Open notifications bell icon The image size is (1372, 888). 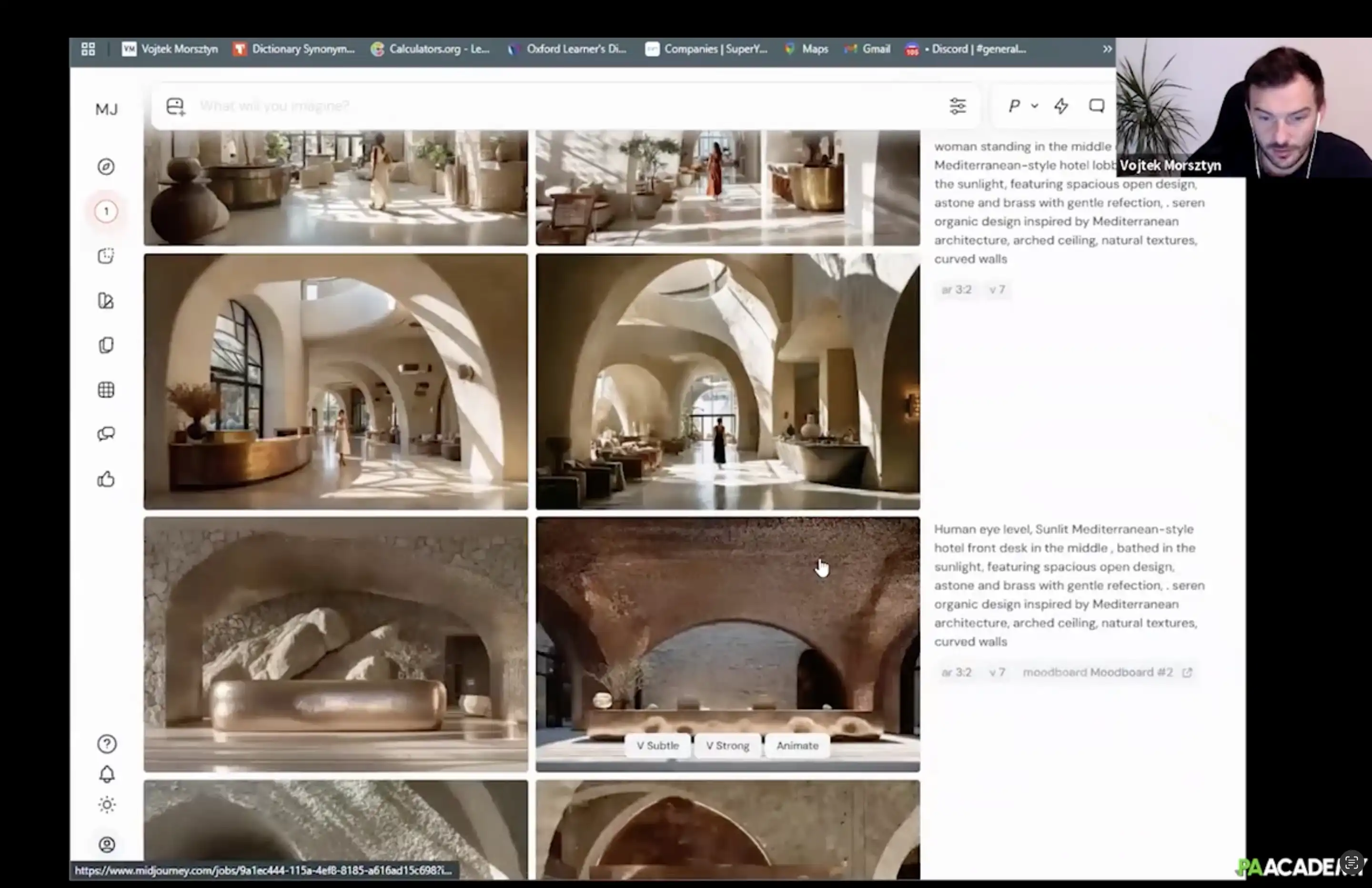pyautogui.click(x=107, y=774)
